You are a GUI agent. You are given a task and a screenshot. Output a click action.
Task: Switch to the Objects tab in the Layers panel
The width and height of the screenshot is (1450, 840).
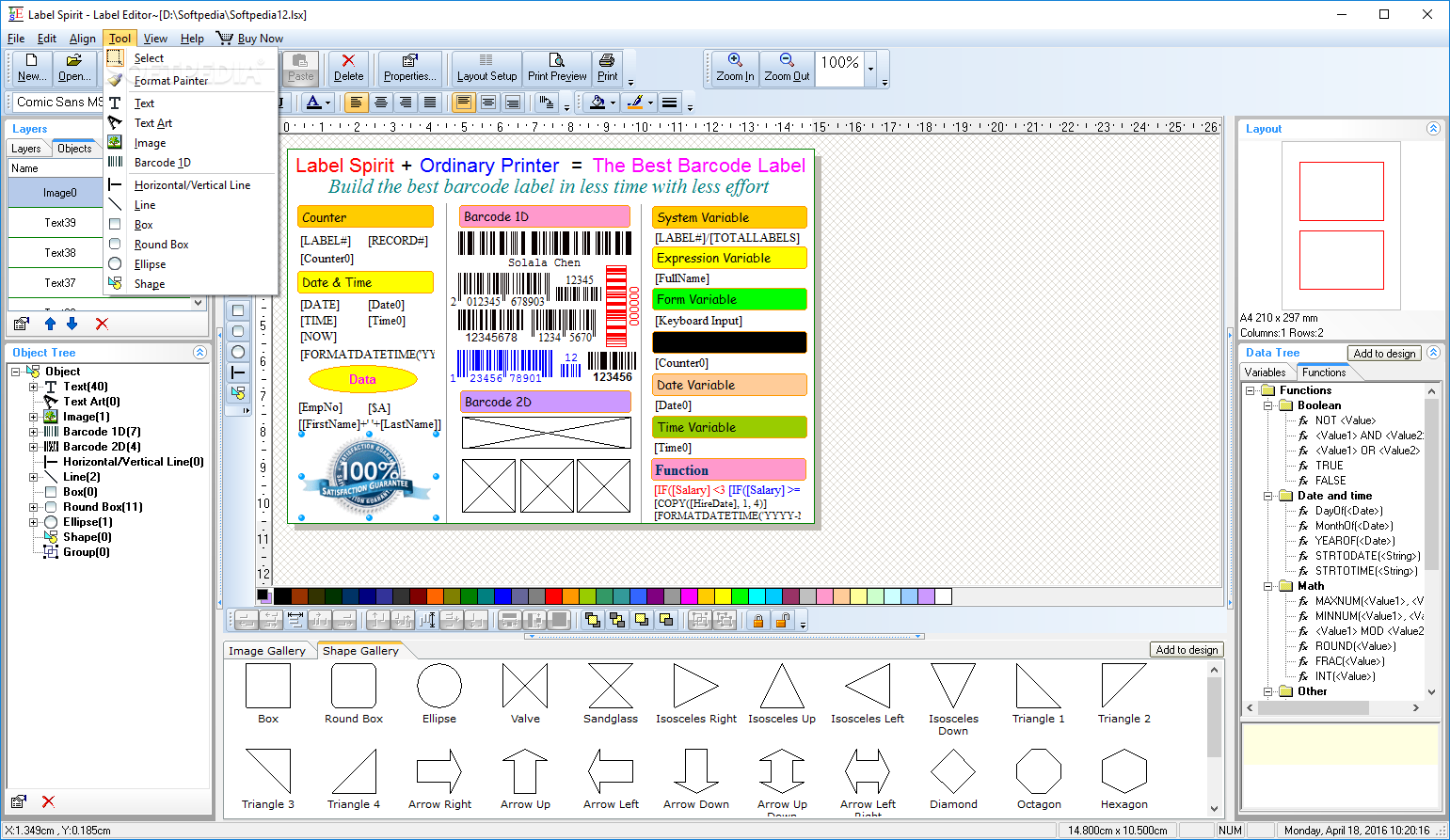(74, 149)
